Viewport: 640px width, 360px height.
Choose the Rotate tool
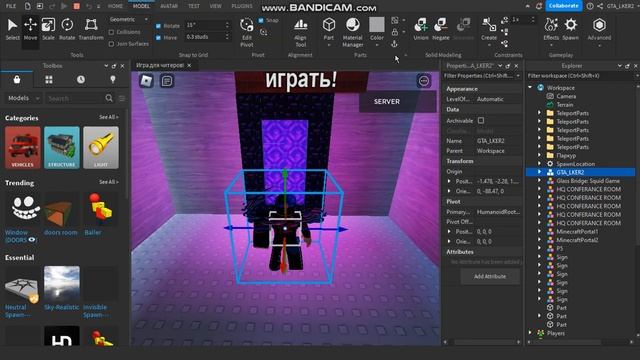pos(67,29)
